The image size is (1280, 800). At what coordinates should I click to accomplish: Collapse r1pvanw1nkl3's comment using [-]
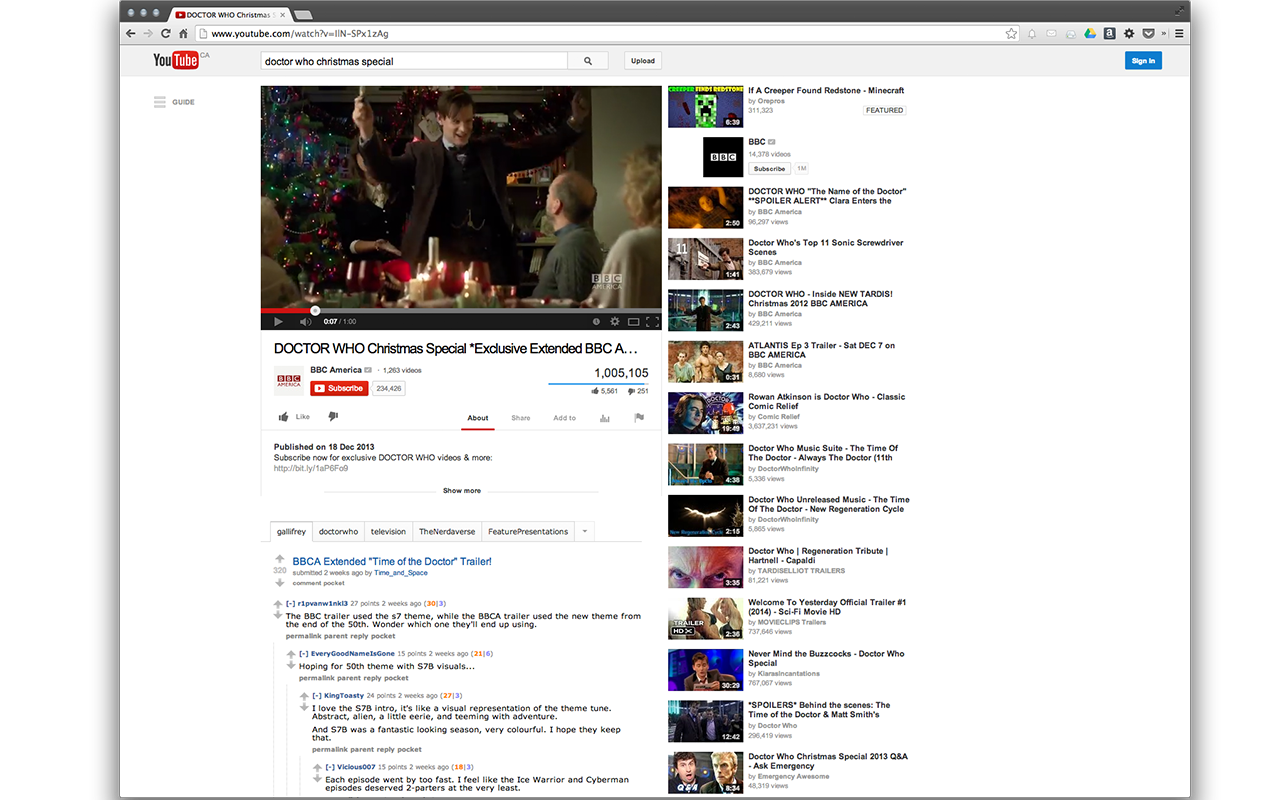[x=290, y=604]
